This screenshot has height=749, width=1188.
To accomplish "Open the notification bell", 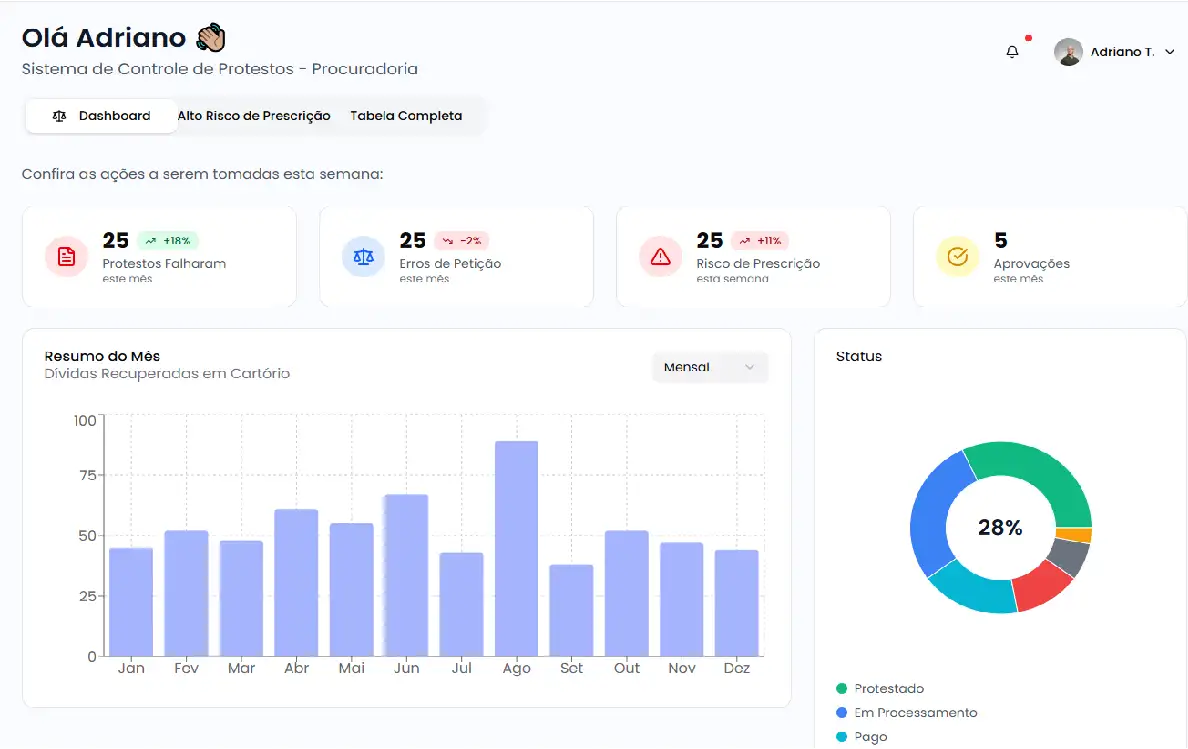I will tap(1012, 52).
